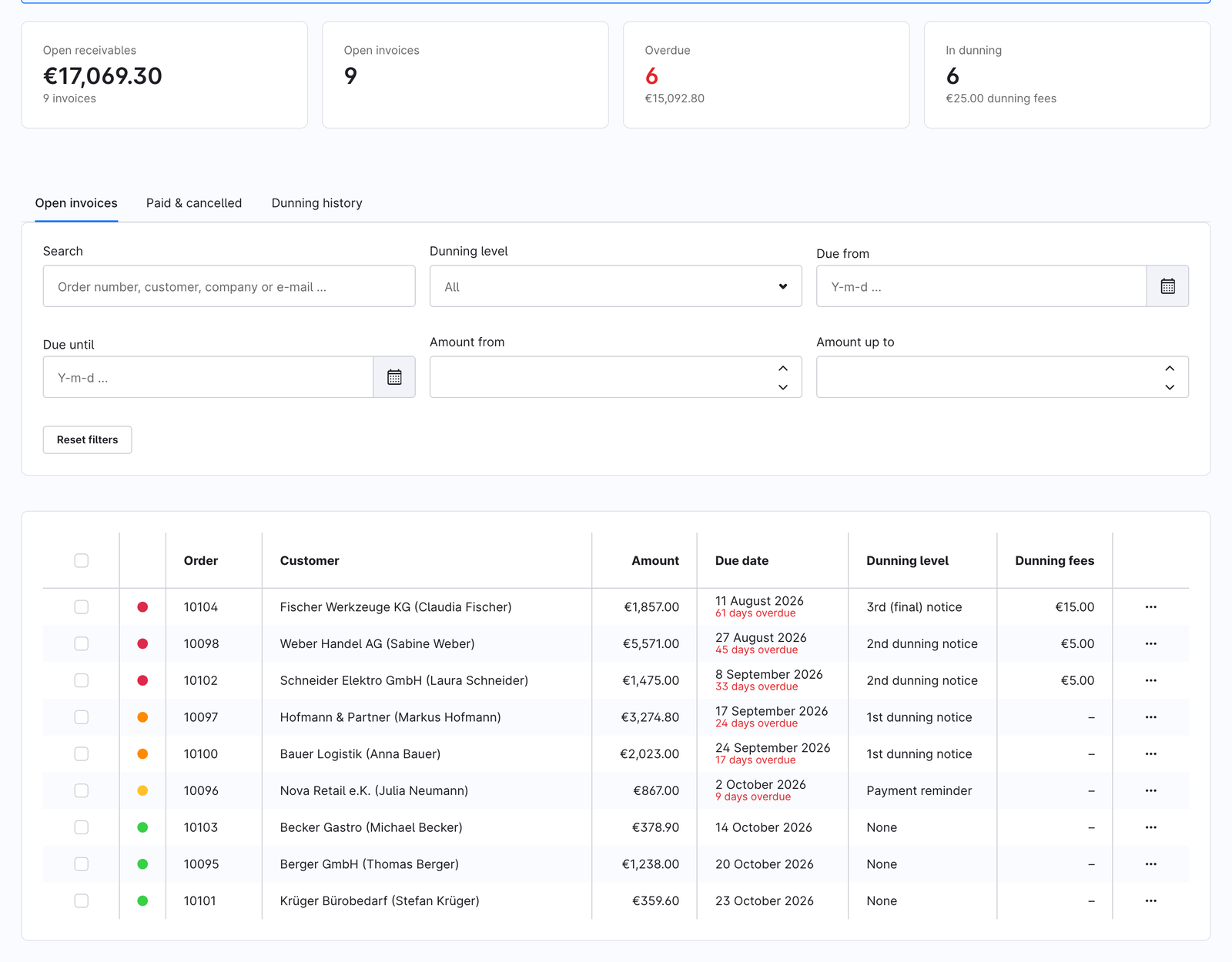1232x962 pixels.
Task: Click the Due until date field
Action: click(x=208, y=377)
